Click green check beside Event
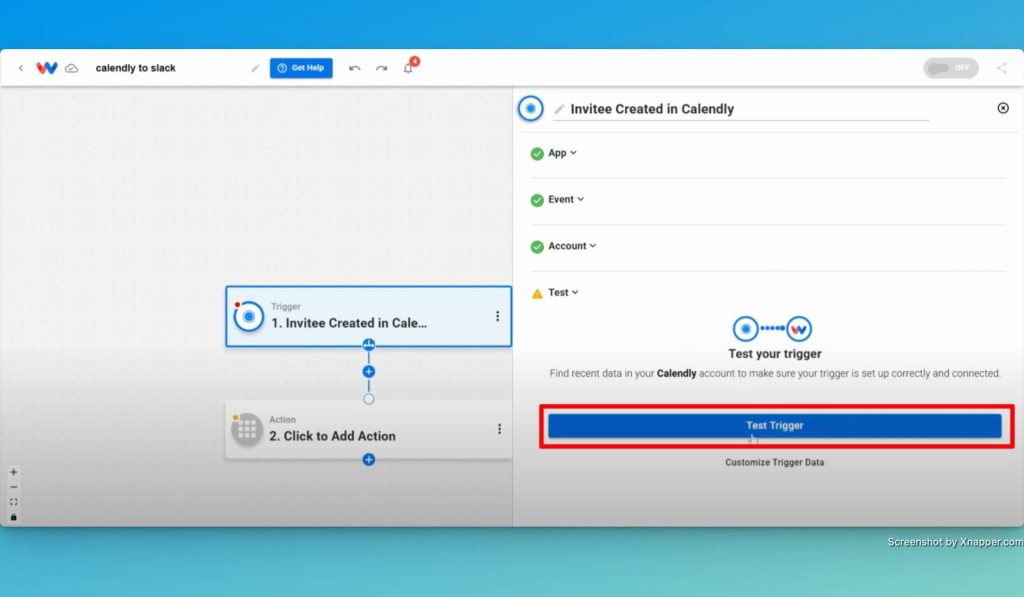The image size is (1024, 597). click(x=537, y=200)
